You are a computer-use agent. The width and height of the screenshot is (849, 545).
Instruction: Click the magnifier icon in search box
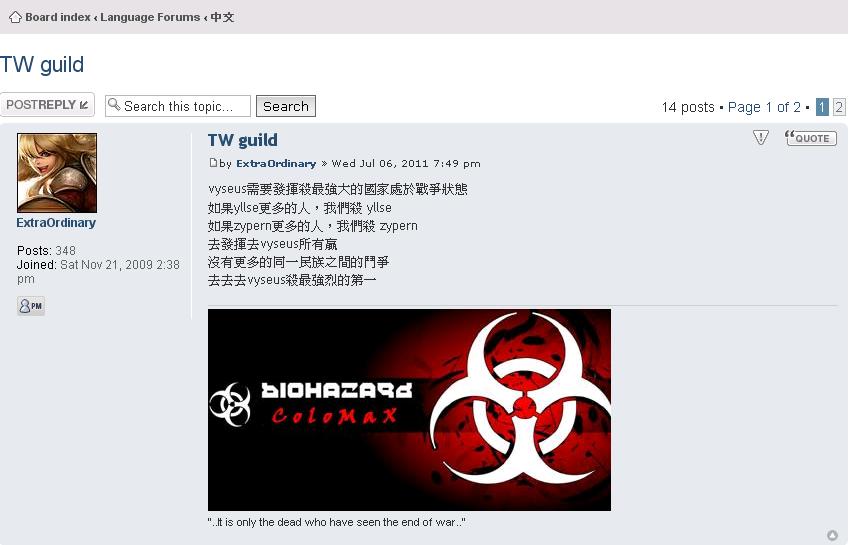(x=114, y=103)
